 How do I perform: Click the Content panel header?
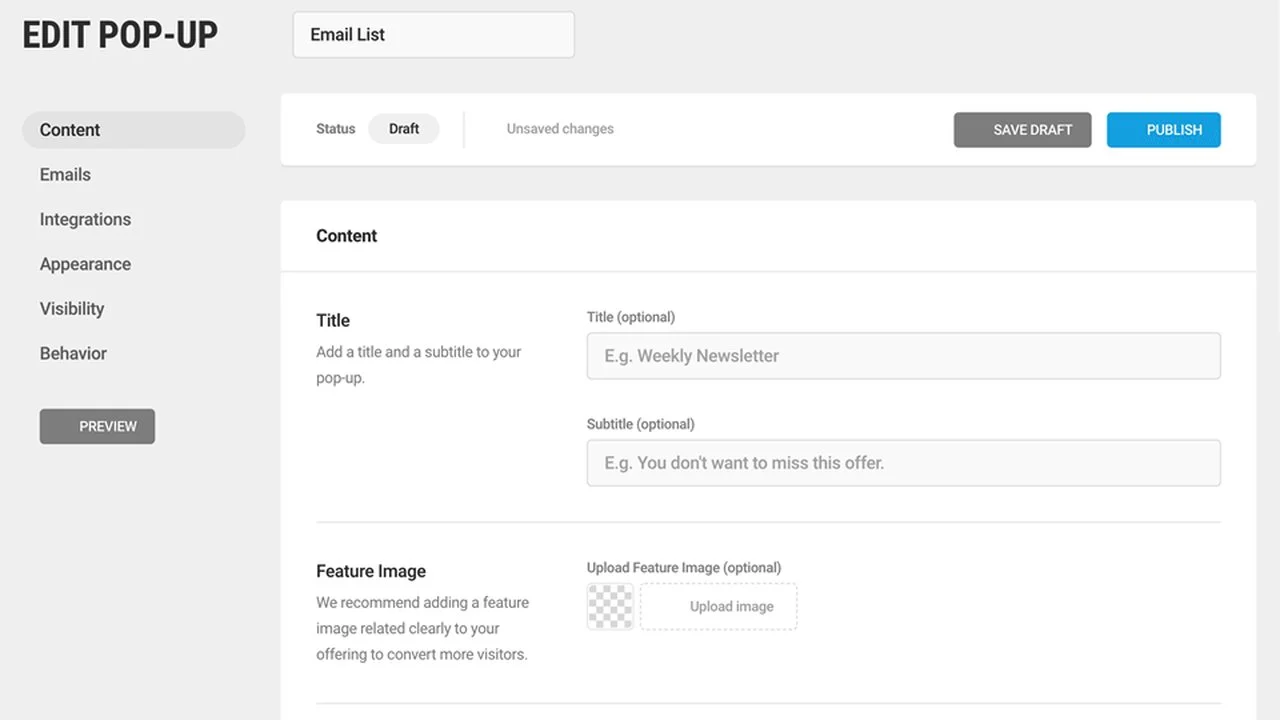(346, 236)
